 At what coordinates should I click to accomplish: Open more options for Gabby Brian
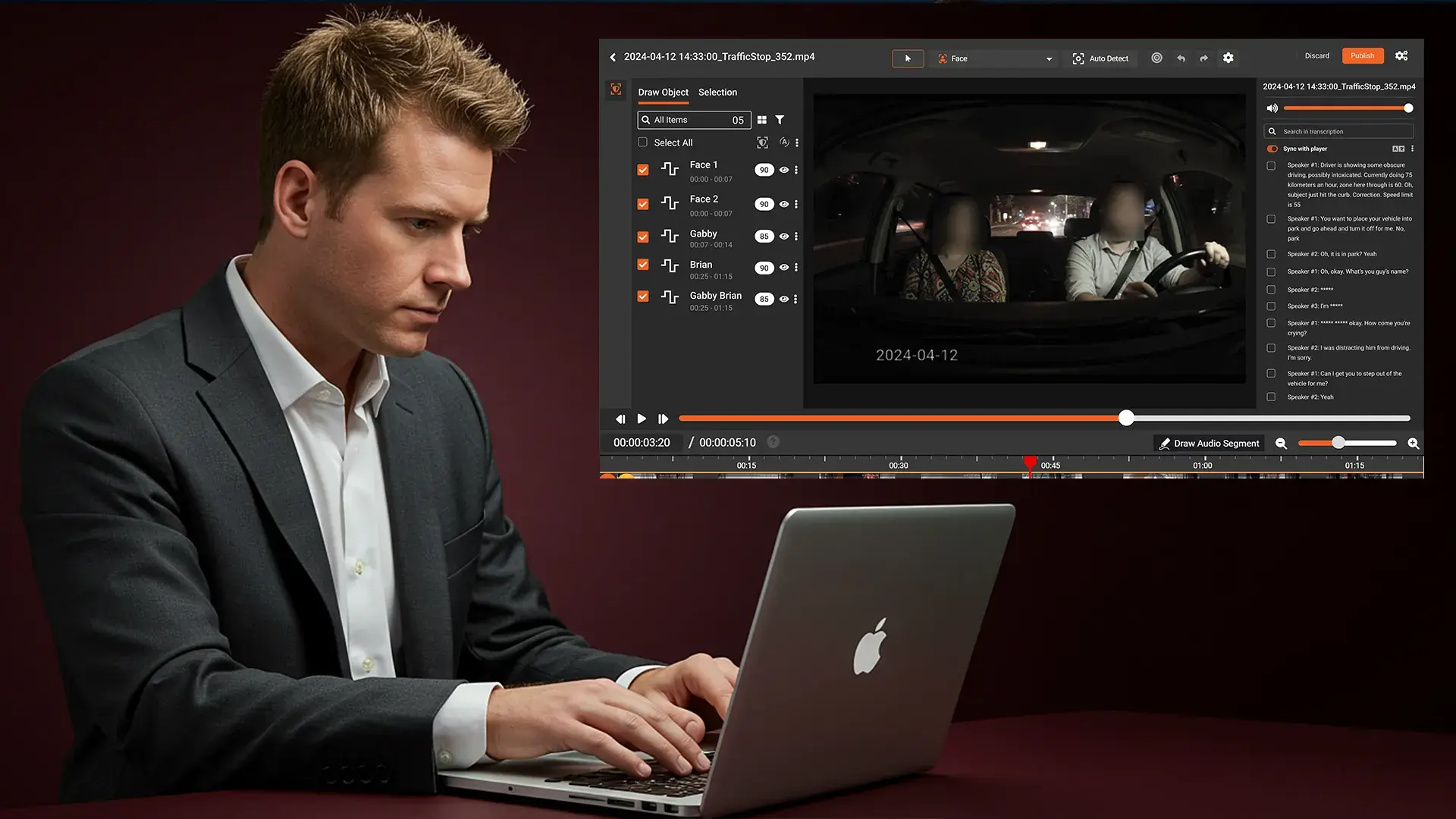point(795,299)
